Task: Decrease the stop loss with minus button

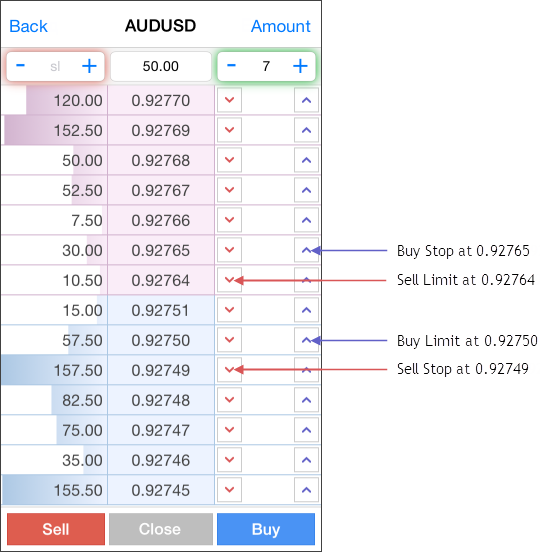Action: click(20, 66)
